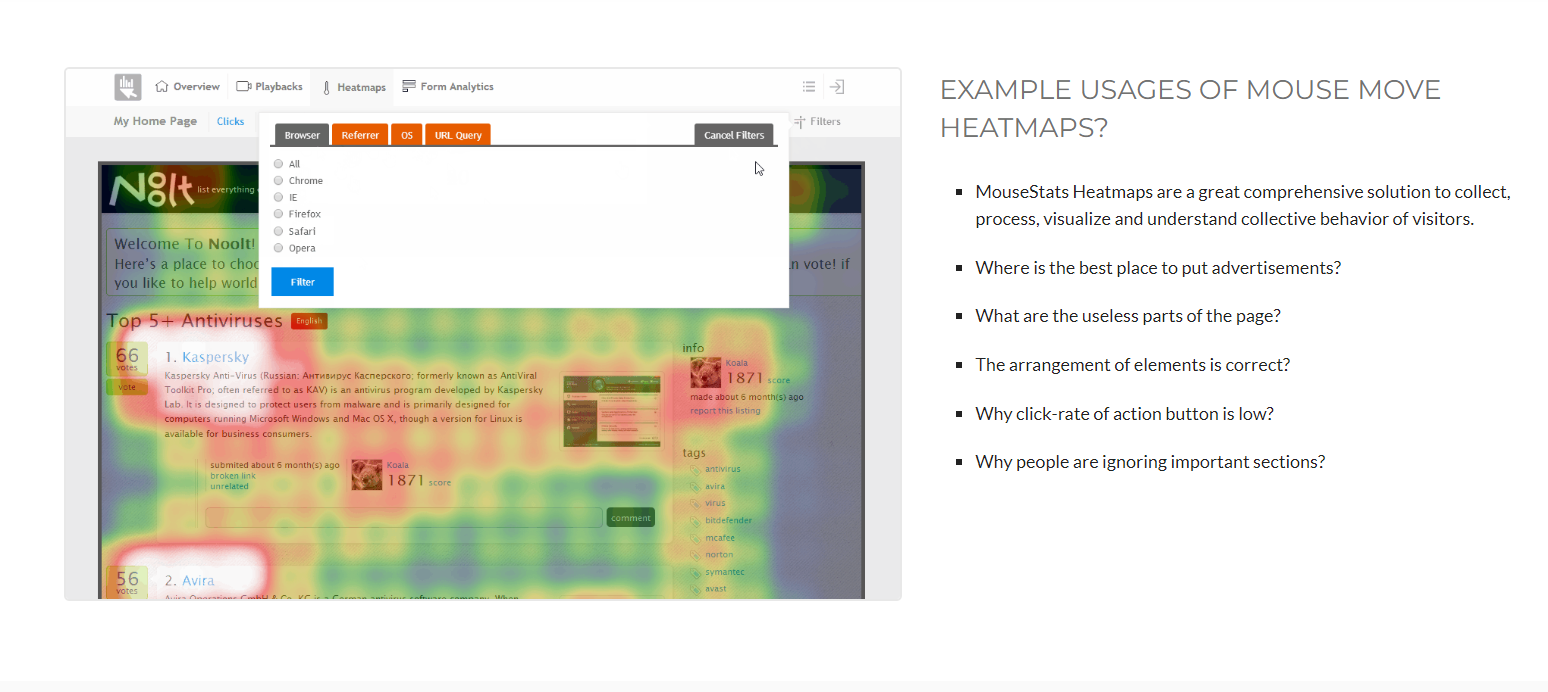1548x692 pixels.
Task: Switch to the Clicks heatmap view
Action: (230, 121)
